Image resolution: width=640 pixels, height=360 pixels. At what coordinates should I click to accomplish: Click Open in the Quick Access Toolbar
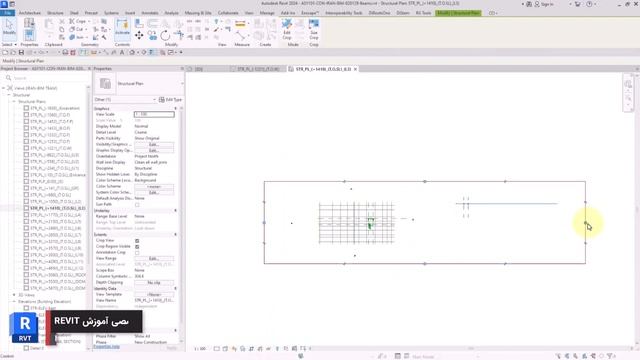tap(13, 53)
